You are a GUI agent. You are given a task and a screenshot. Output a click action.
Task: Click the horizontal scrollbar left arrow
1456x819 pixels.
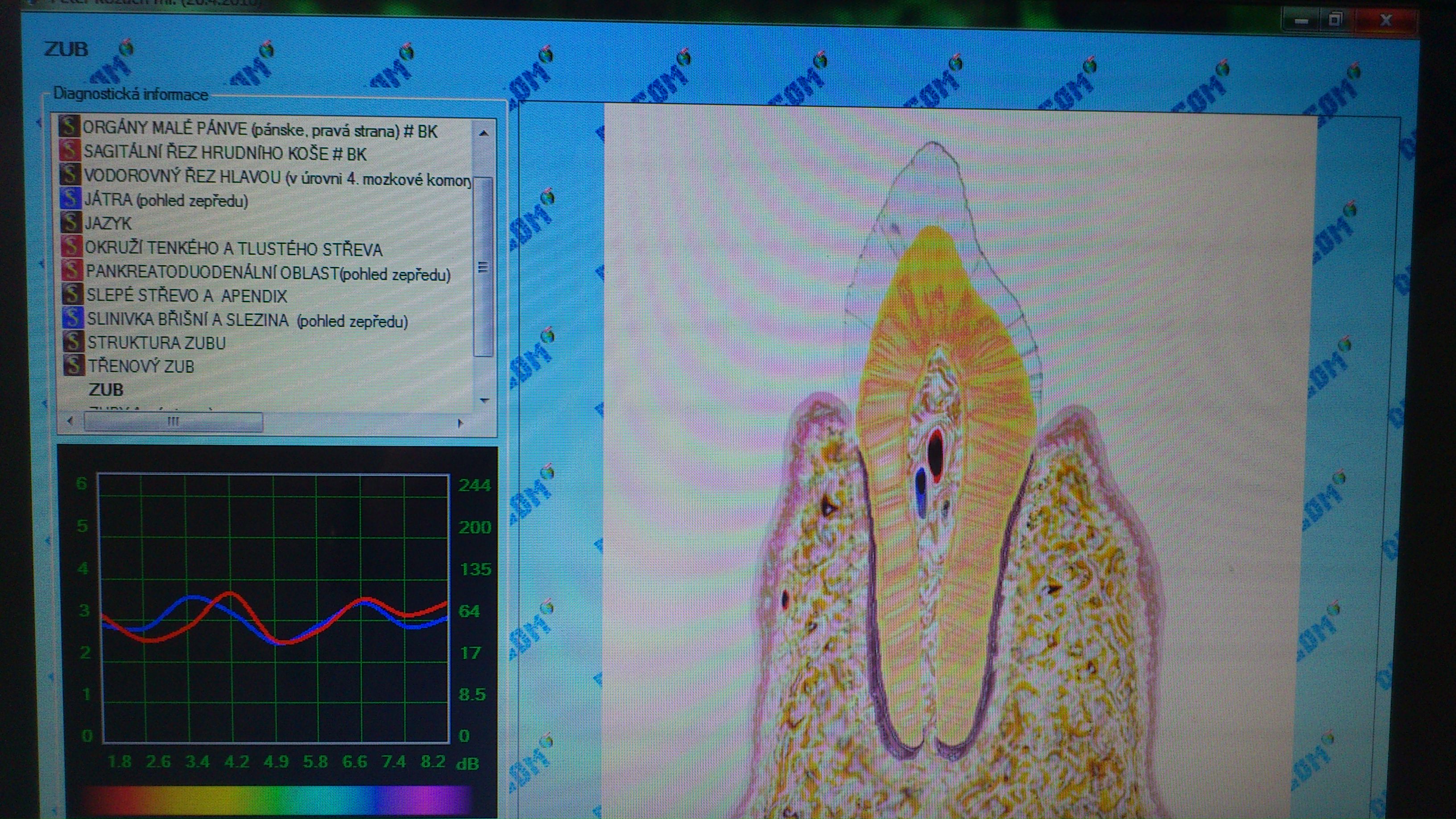pos(70,421)
